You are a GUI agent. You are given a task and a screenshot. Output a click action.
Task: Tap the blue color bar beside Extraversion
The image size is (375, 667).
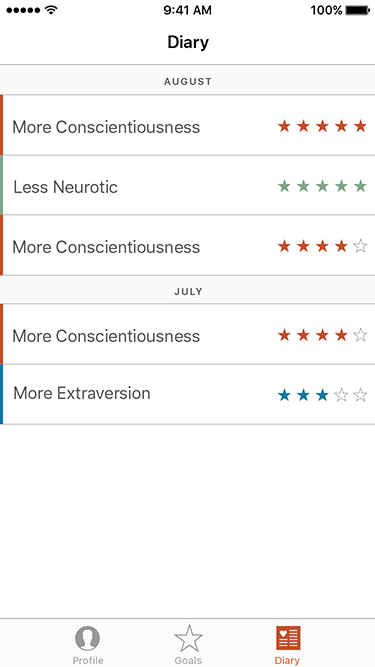tap(1, 394)
